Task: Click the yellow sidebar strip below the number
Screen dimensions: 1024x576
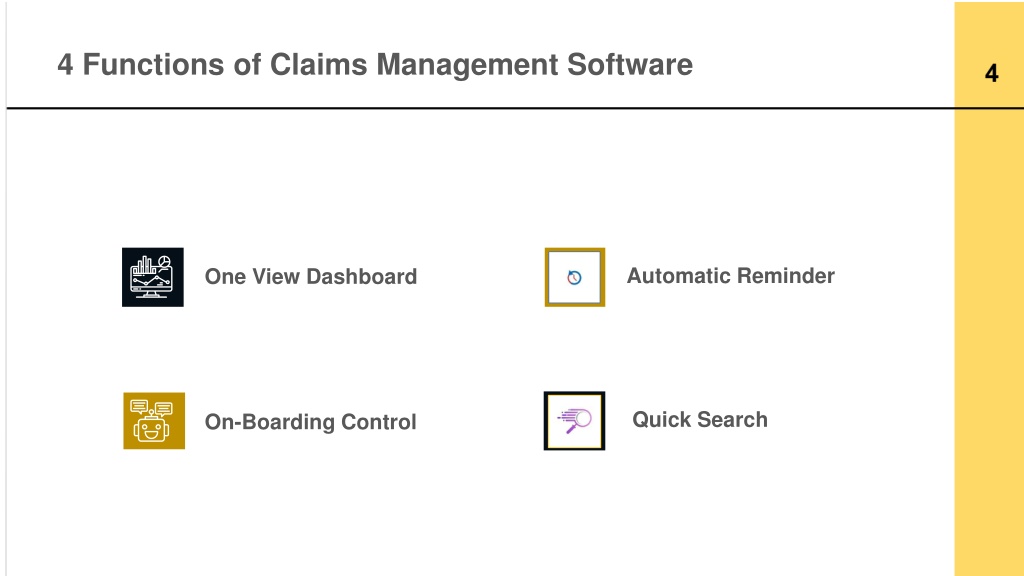Action: (x=989, y=342)
